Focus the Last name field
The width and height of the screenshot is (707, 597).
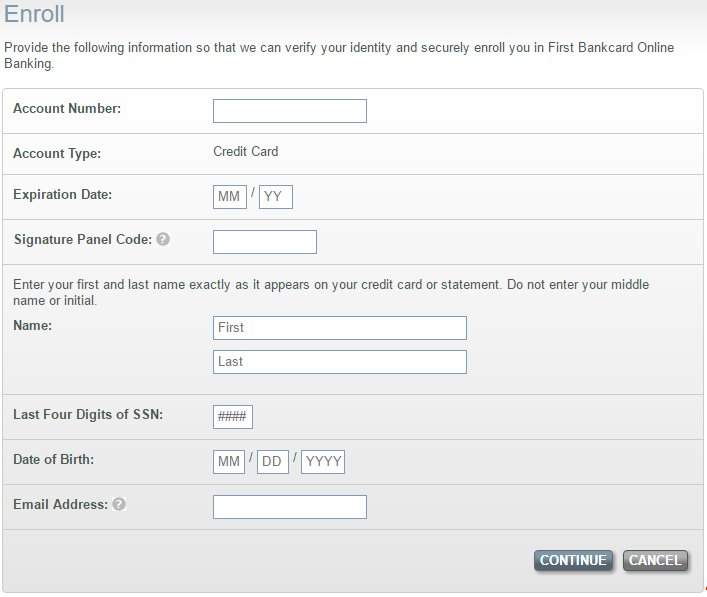[340, 362]
